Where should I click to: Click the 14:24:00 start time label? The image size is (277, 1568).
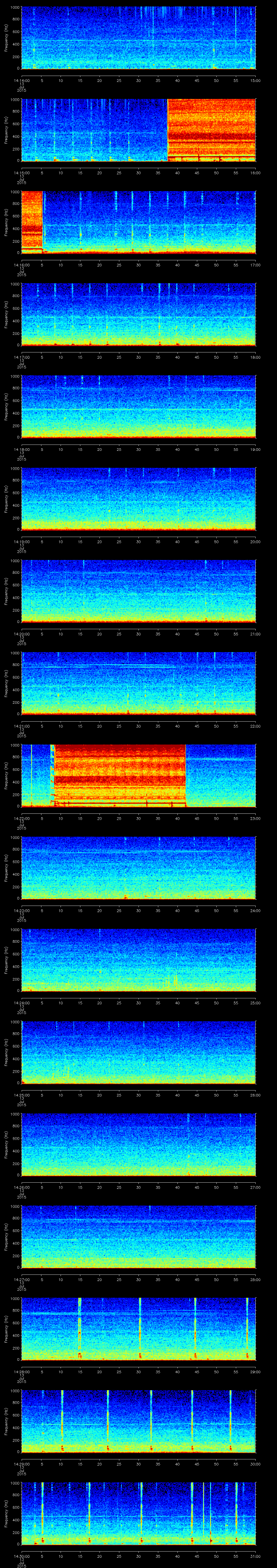click(21, 1003)
